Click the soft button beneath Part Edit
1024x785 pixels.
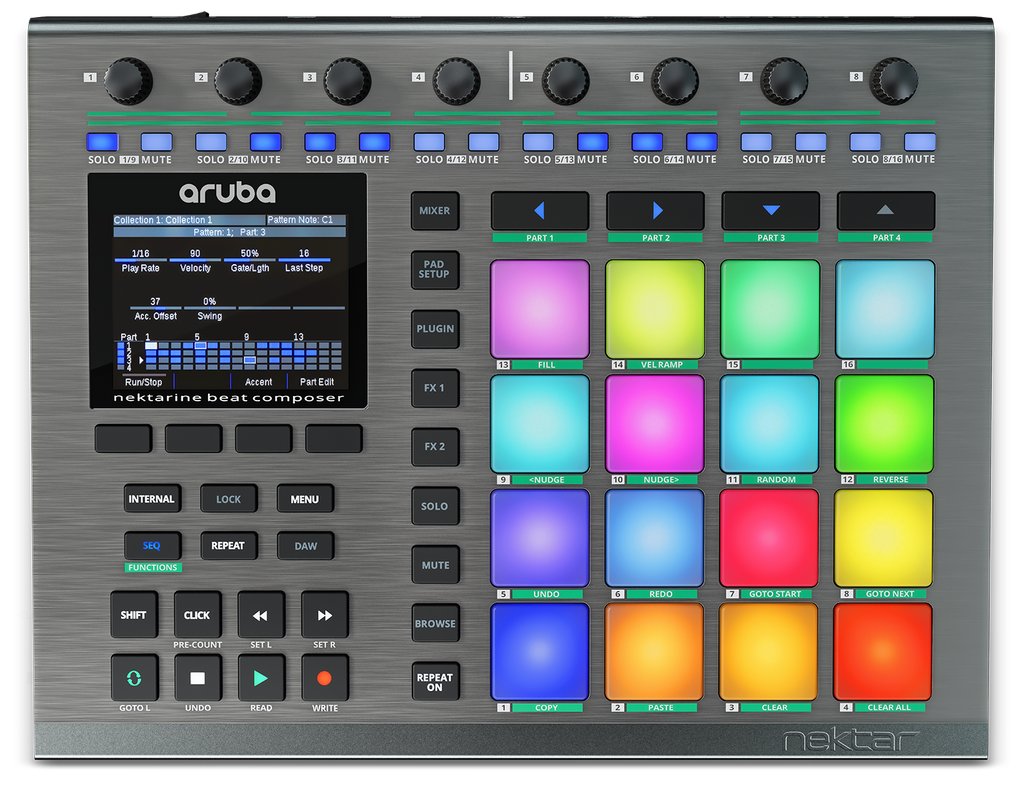pos(334,438)
